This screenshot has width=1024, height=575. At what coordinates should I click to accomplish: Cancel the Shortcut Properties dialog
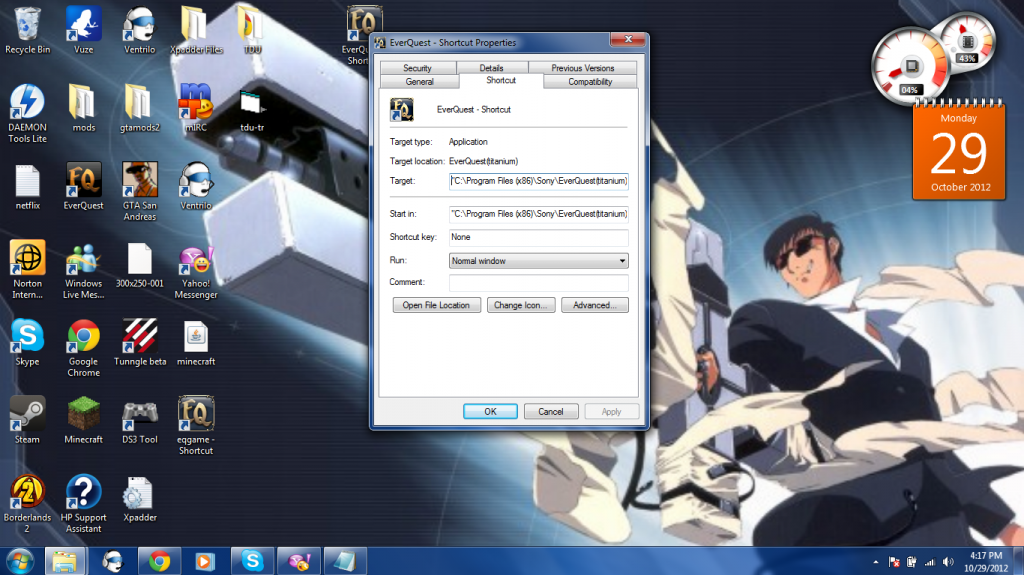(x=551, y=412)
